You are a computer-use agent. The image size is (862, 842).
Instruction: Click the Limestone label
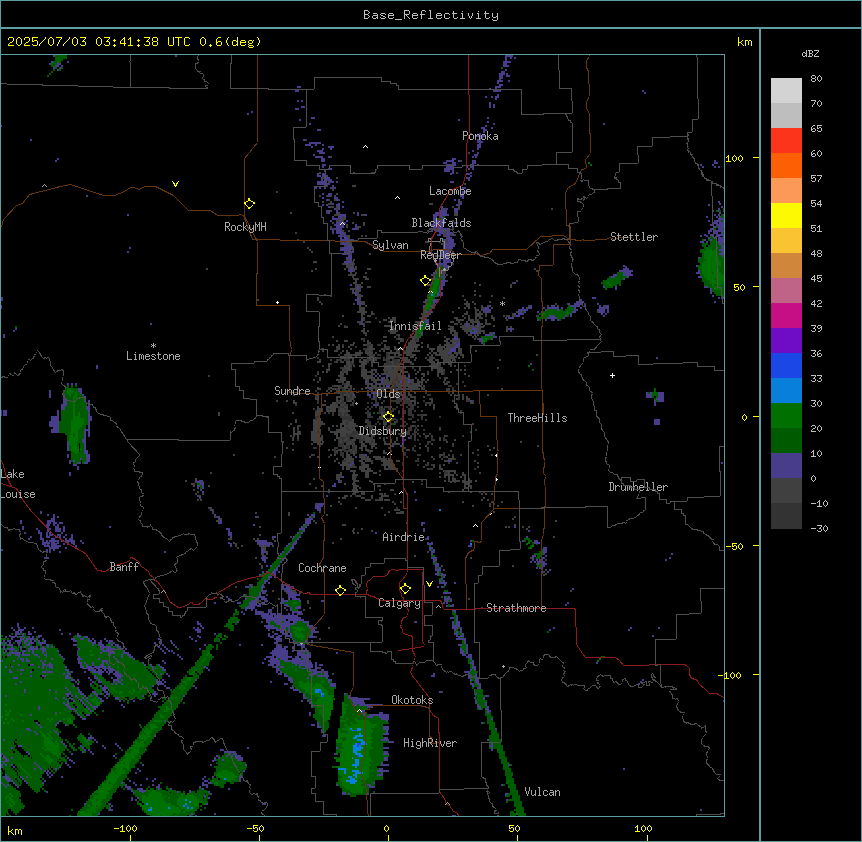coord(153,356)
